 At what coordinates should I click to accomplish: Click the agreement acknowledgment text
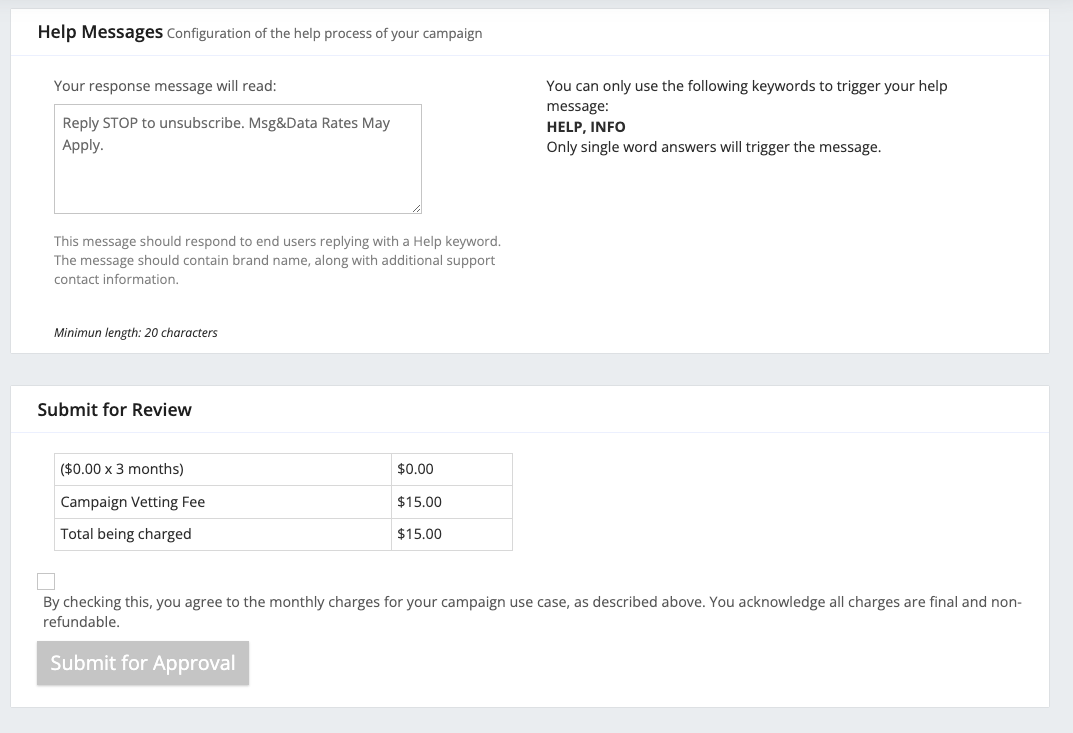click(x=530, y=608)
